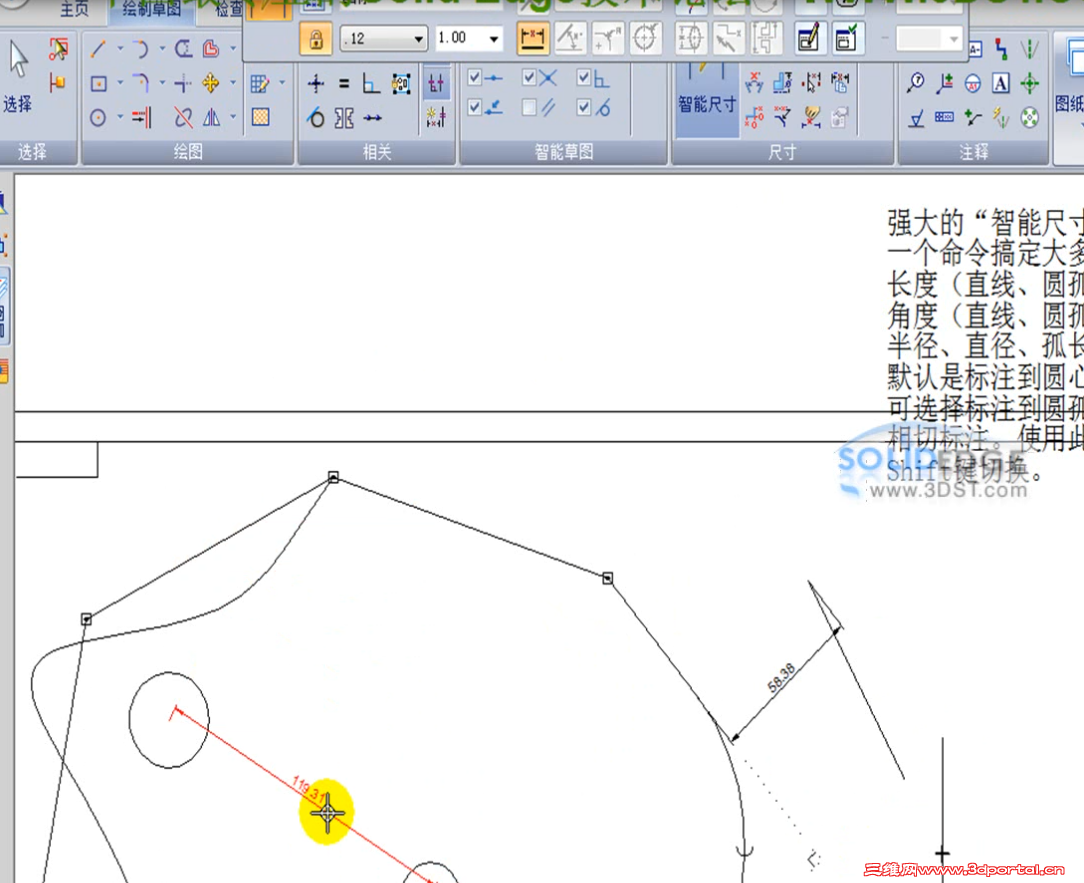Open dimension properties pencil icon on command bar
Viewport: 1084px width, 883px height.
pos(809,38)
